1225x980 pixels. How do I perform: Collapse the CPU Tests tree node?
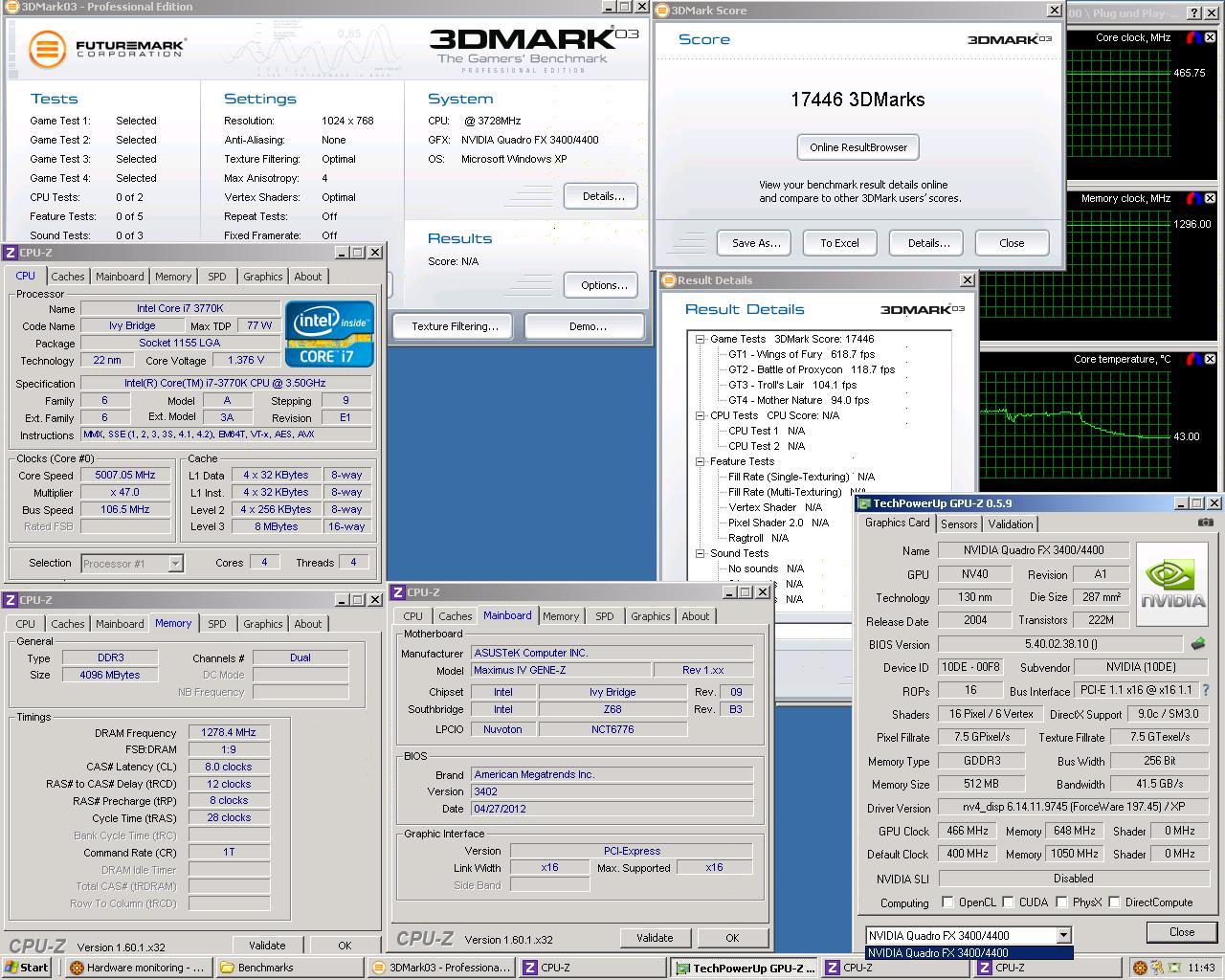pos(700,415)
